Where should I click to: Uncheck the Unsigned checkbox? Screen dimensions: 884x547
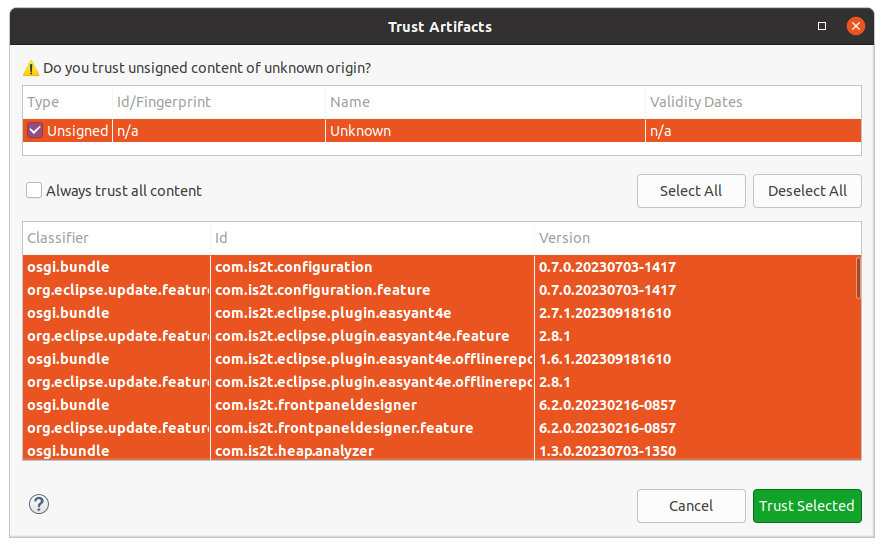[35, 130]
